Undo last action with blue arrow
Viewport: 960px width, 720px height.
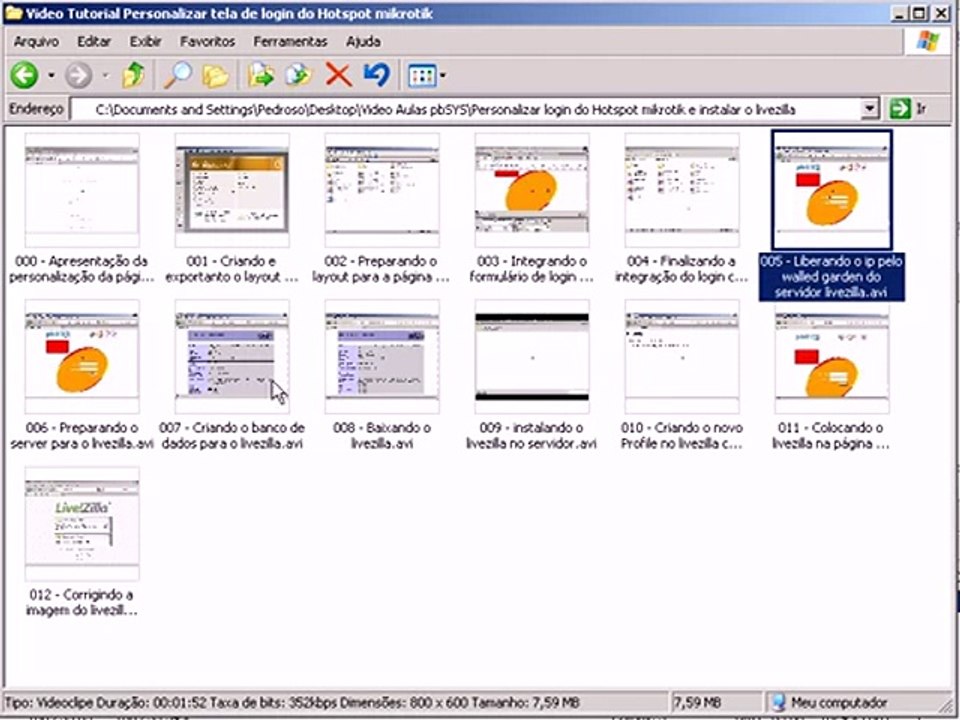pyautogui.click(x=377, y=75)
